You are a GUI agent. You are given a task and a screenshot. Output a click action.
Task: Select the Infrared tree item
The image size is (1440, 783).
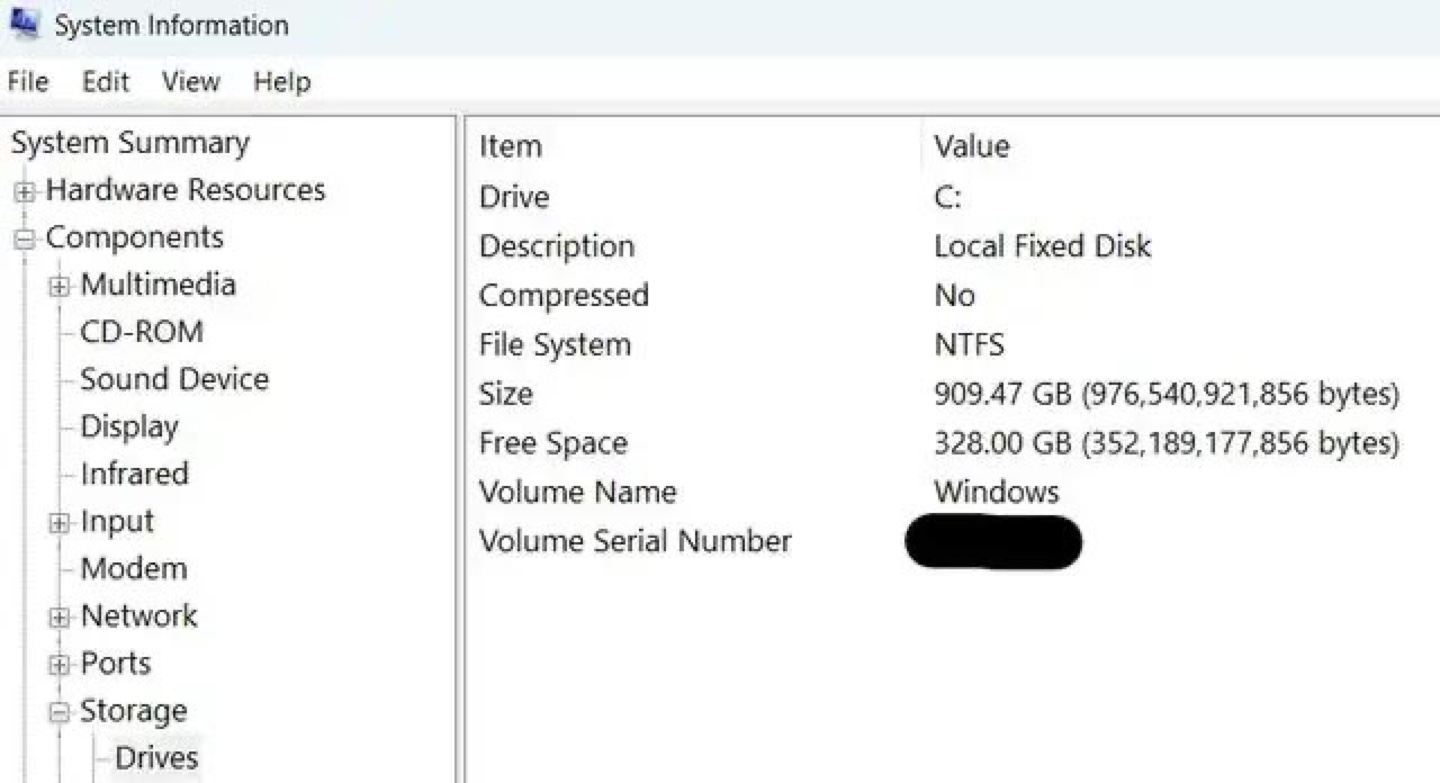point(134,474)
